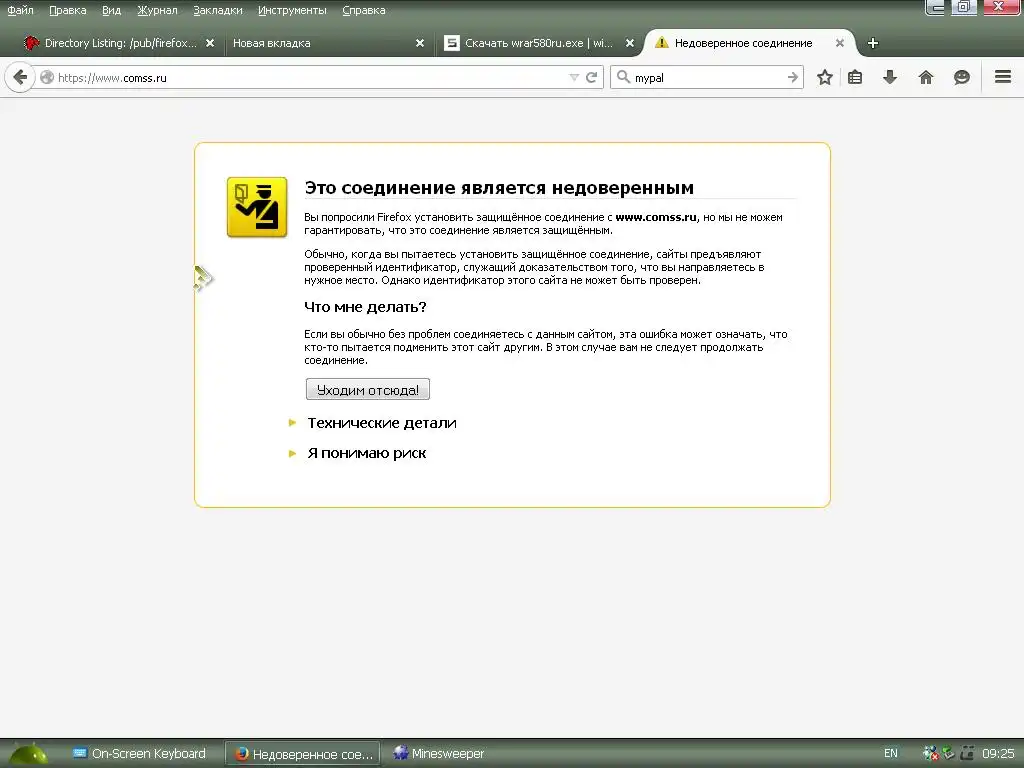Switch to Новая вкладка tab
Viewport: 1024px width, 768px height.
(329, 43)
